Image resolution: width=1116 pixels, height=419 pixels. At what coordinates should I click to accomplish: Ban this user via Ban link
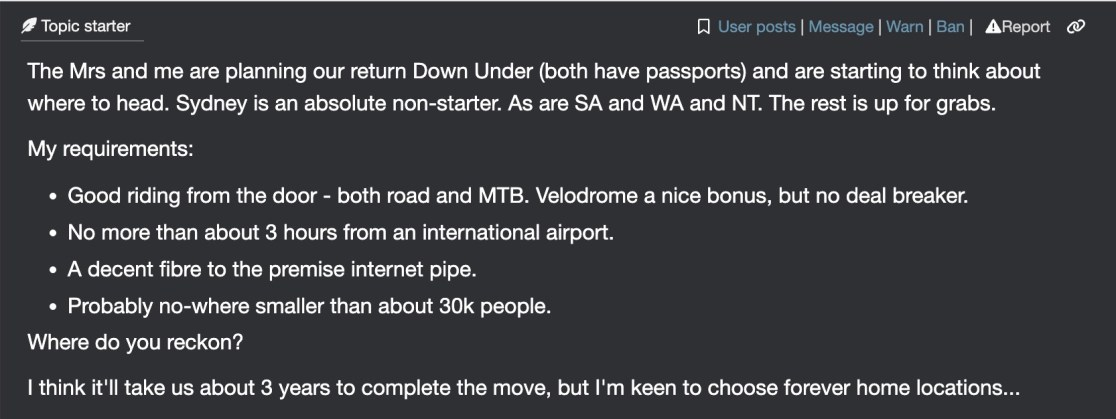950,27
